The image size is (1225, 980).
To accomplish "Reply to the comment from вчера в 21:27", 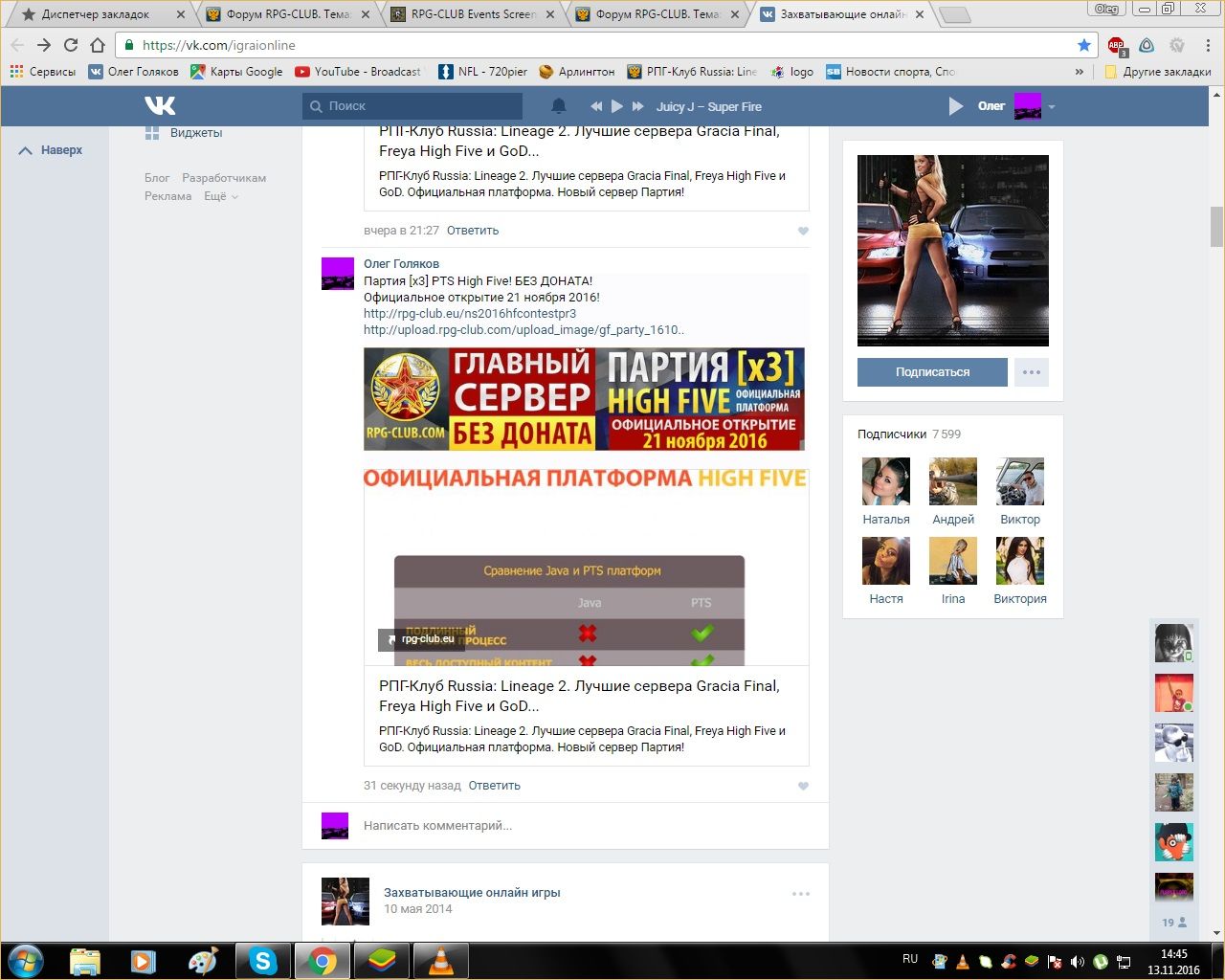I will point(473,231).
